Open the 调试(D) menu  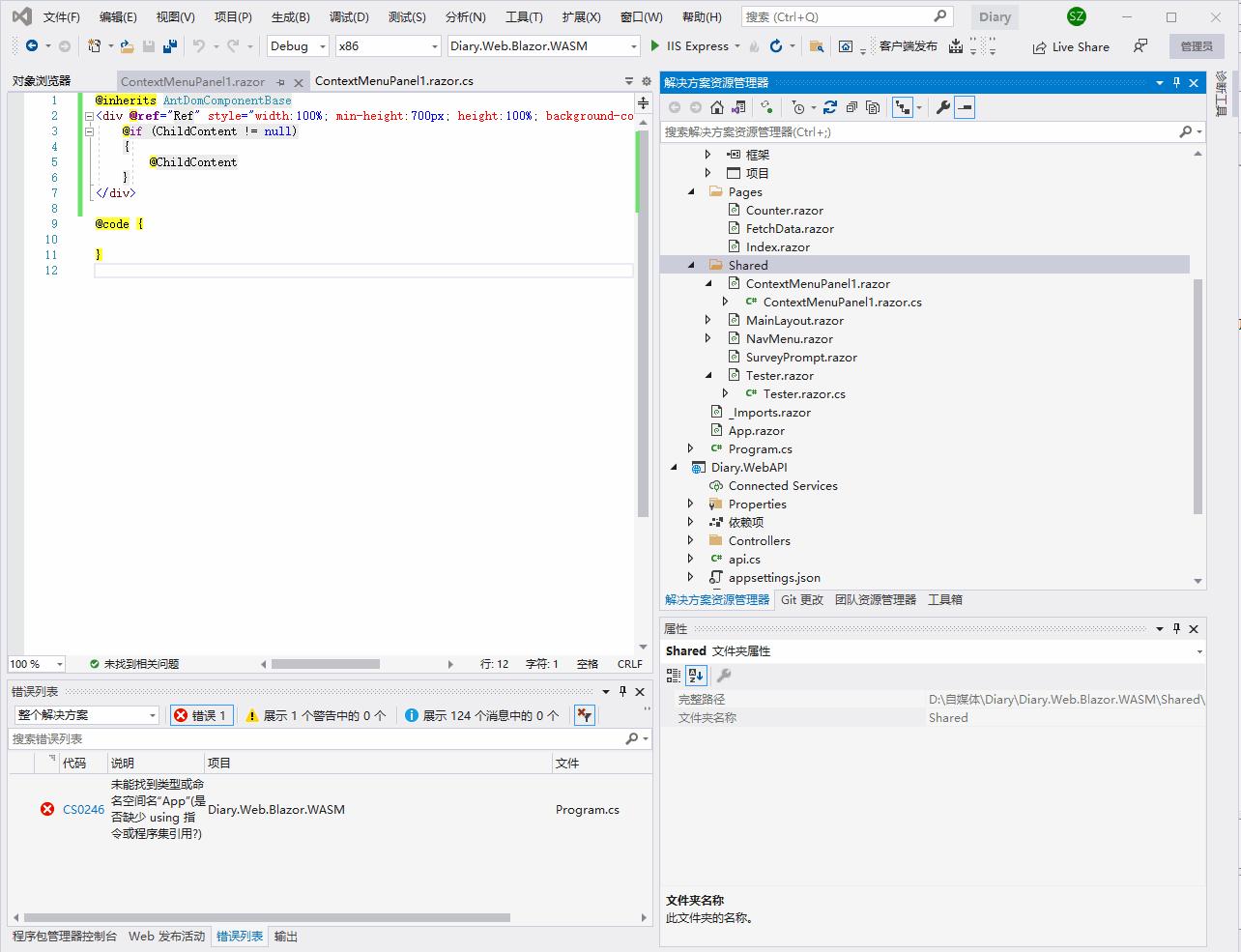349,16
